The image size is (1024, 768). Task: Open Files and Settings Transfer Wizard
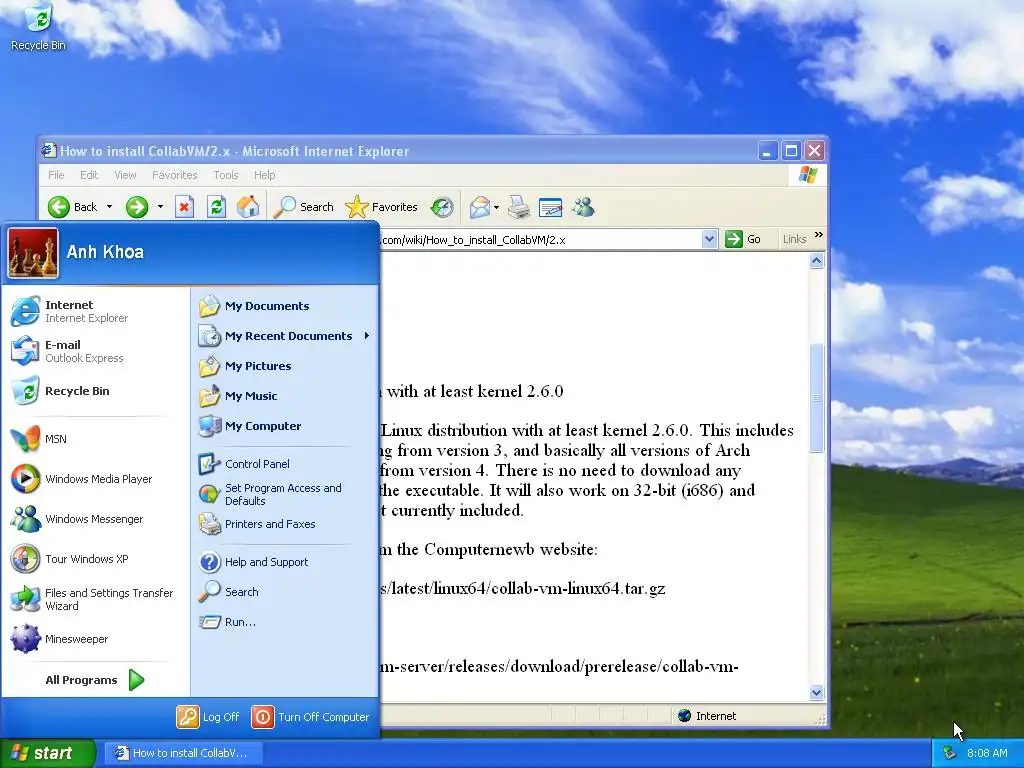(x=95, y=599)
